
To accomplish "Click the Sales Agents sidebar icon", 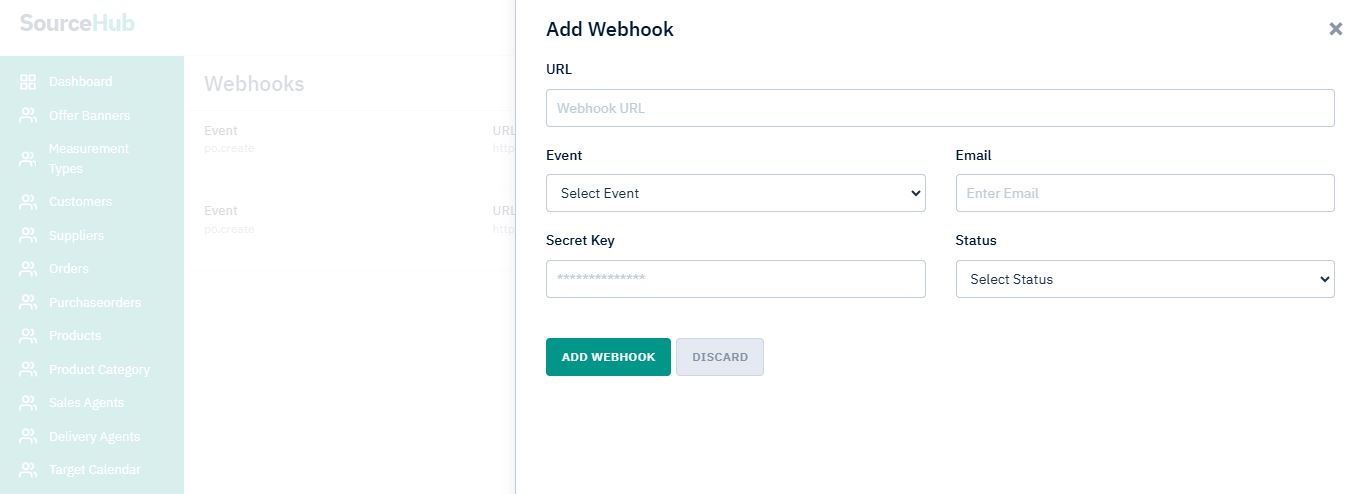I will click(28, 403).
